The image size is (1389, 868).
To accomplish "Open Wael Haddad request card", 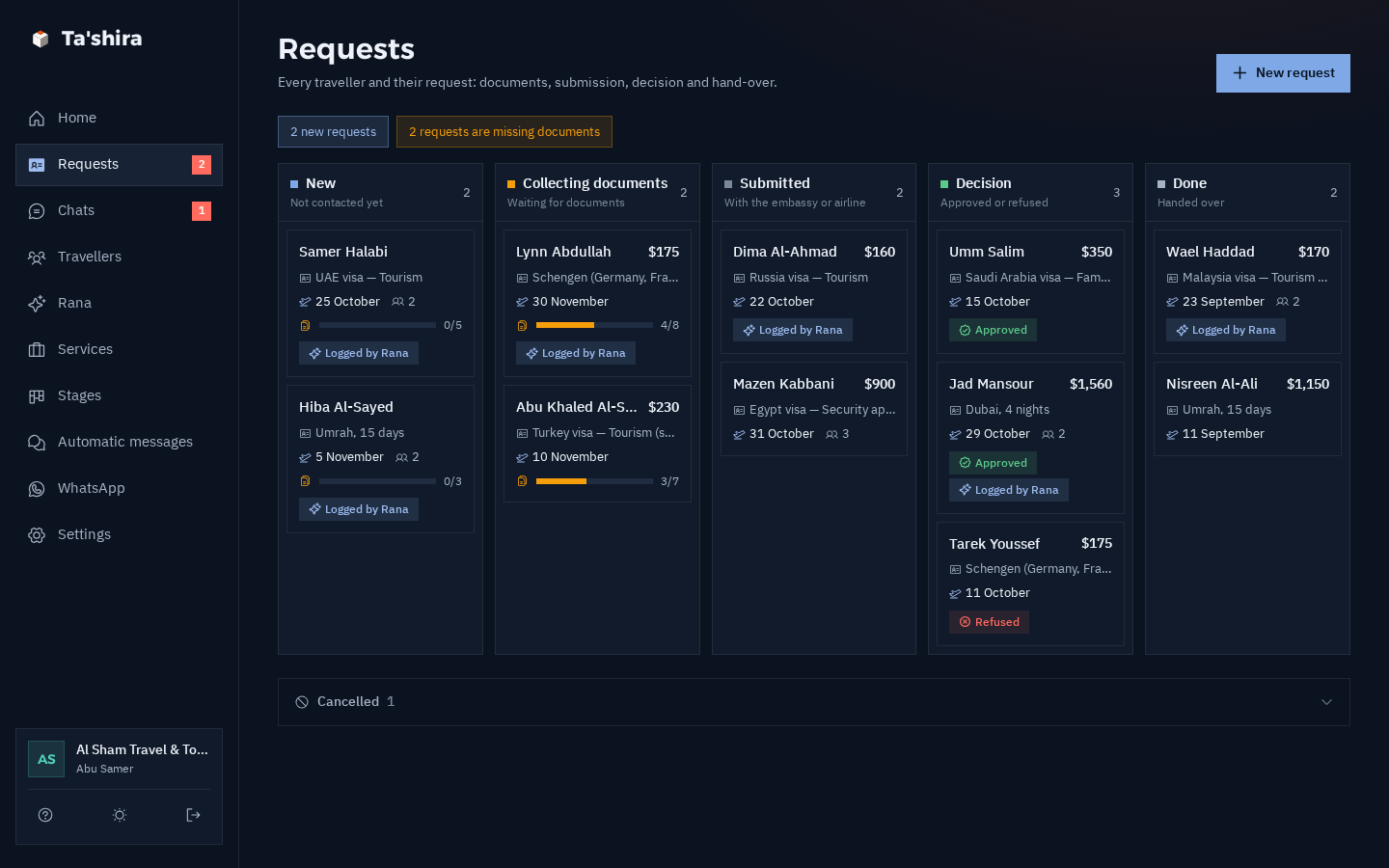I will [x=1247, y=291].
